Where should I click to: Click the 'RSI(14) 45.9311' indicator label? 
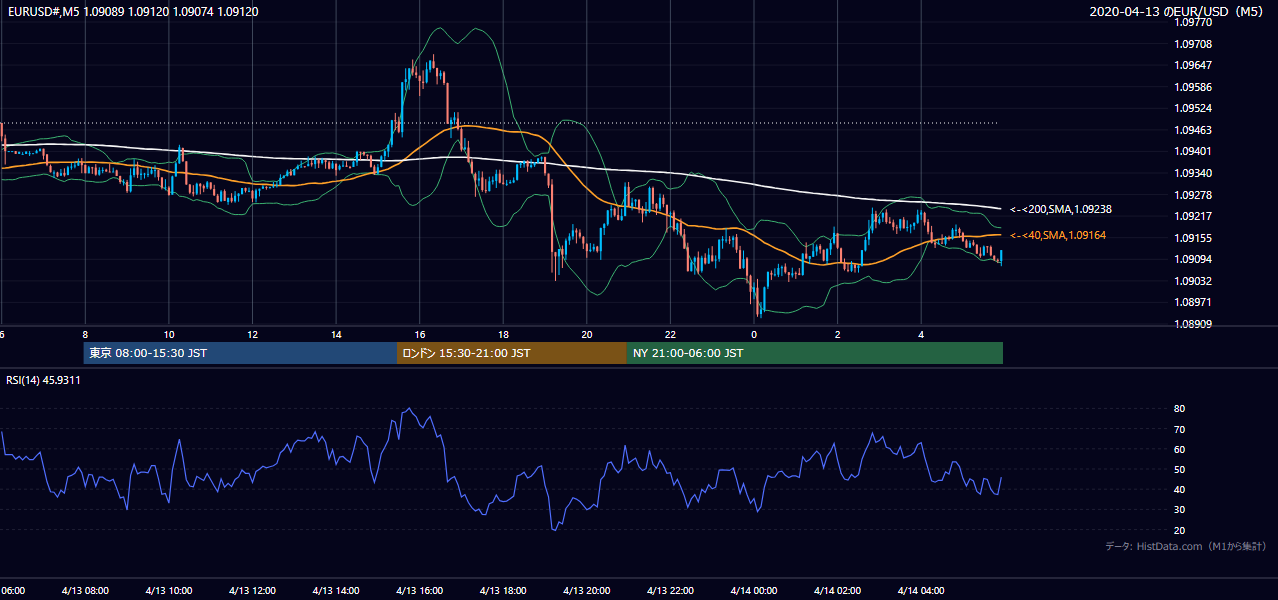click(44, 380)
